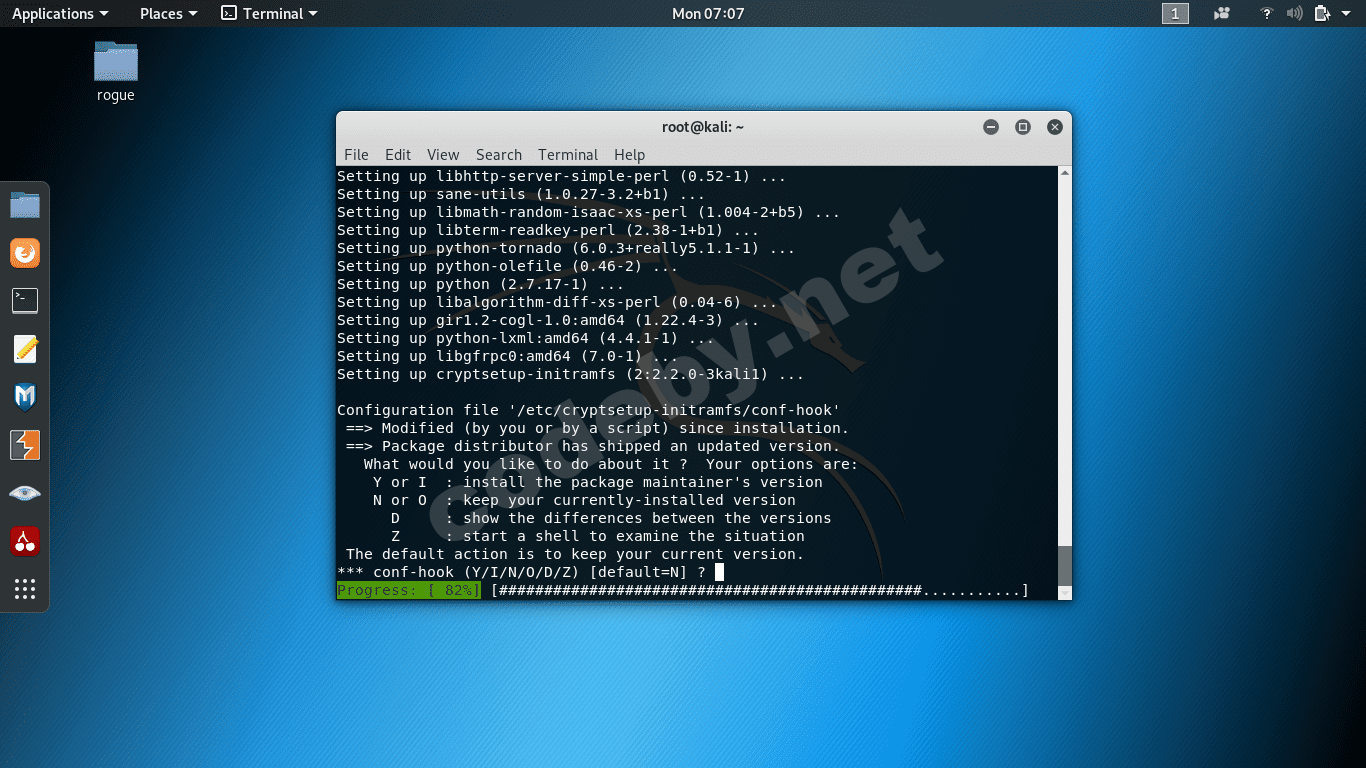The width and height of the screenshot is (1366, 768).
Task: Click the volume speaker icon in top bar
Action: (x=1294, y=13)
